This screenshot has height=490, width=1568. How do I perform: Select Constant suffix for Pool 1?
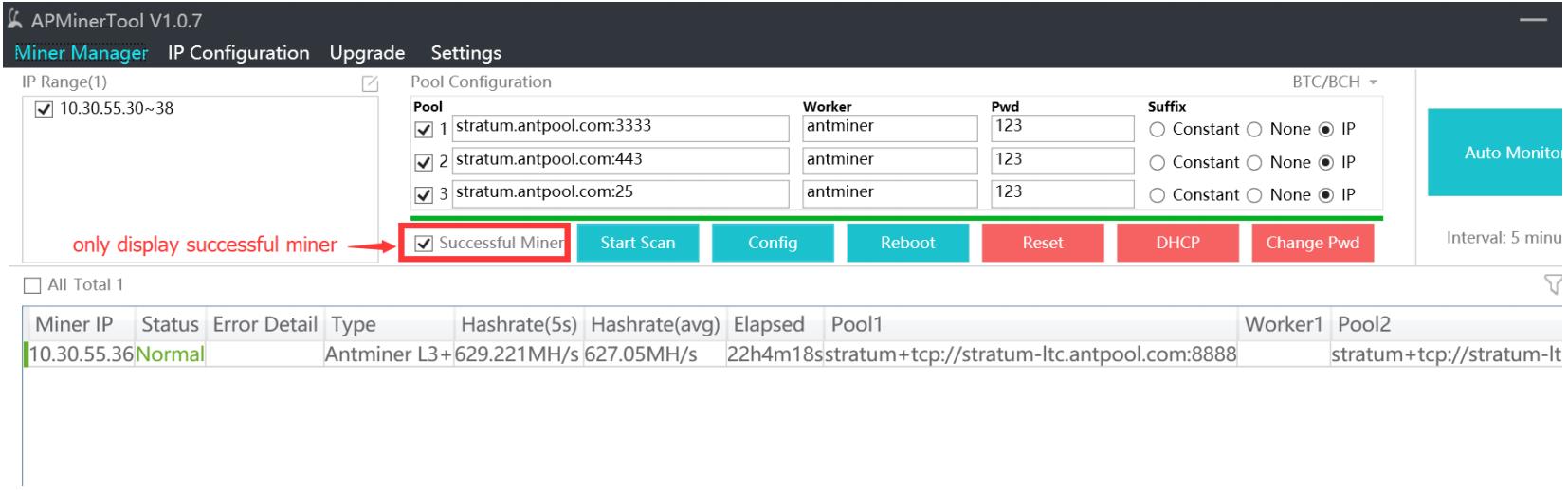point(1158,130)
